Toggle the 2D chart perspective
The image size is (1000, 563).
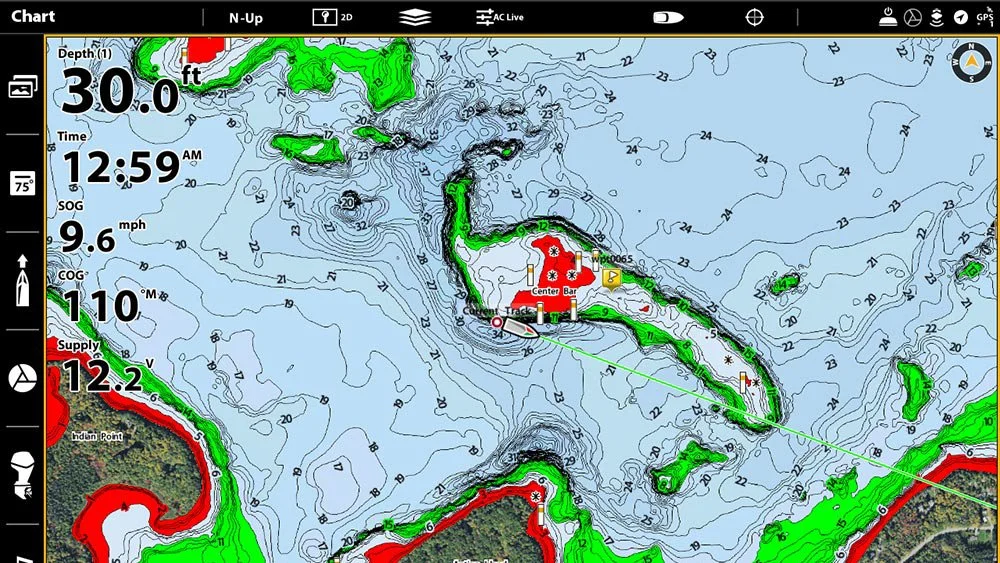[x=332, y=17]
